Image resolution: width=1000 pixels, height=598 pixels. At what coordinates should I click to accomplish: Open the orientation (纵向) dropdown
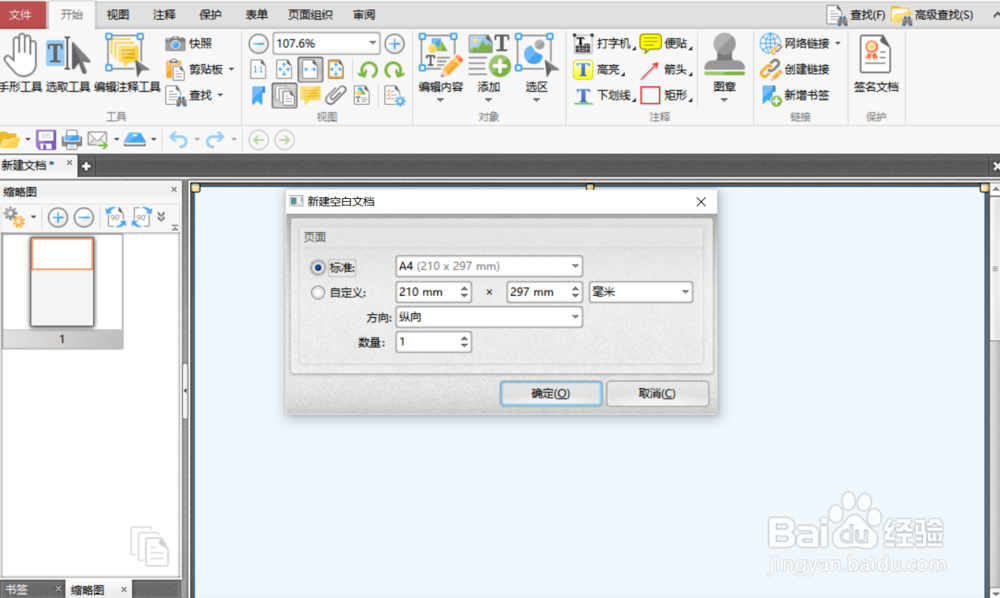(489, 317)
